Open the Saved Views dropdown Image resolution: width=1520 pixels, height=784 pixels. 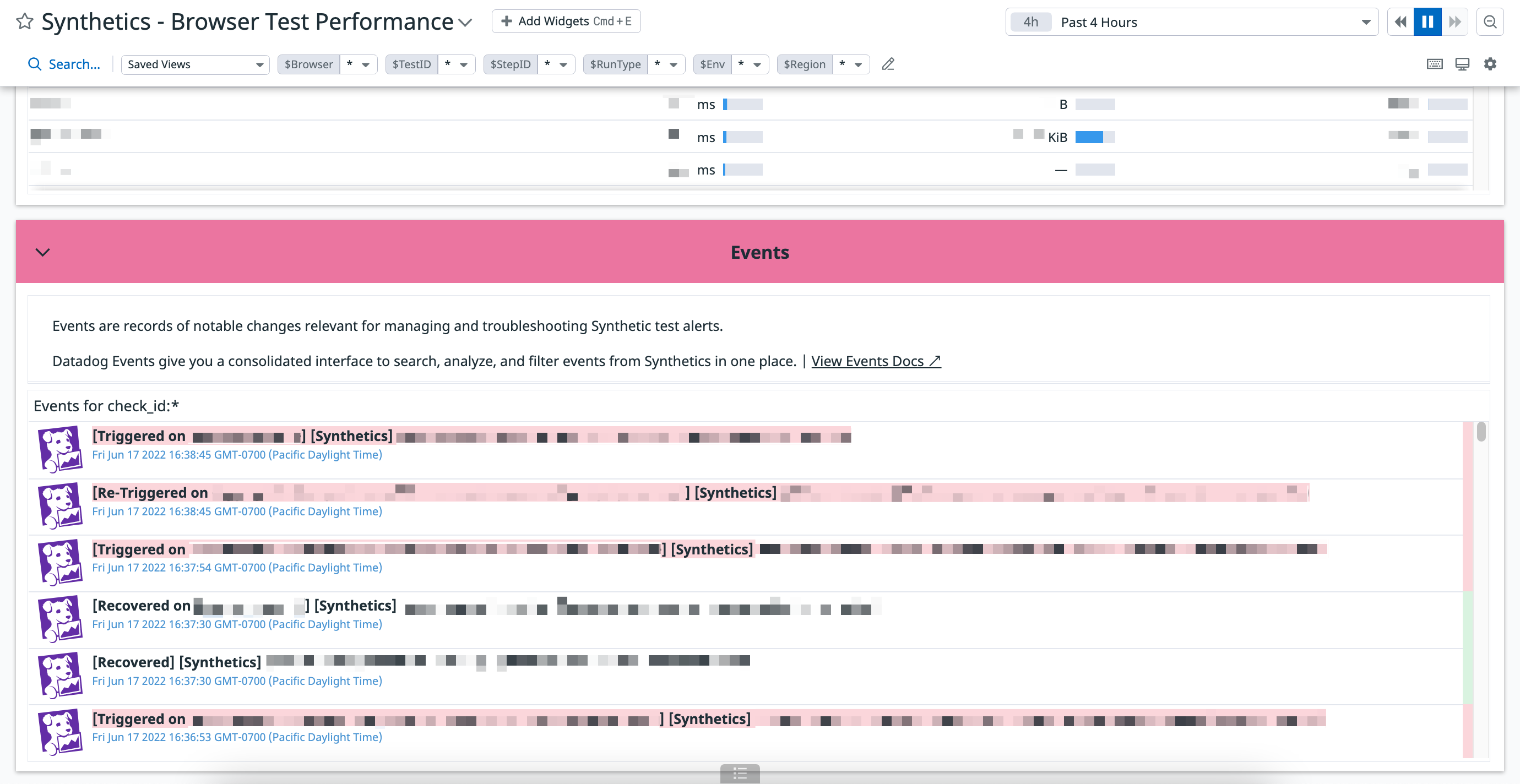click(195, 64)
